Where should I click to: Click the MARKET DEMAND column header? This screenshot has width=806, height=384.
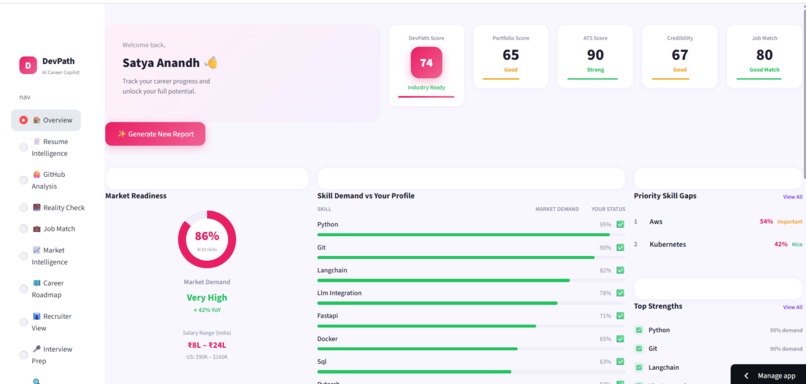tap(557, 209)
